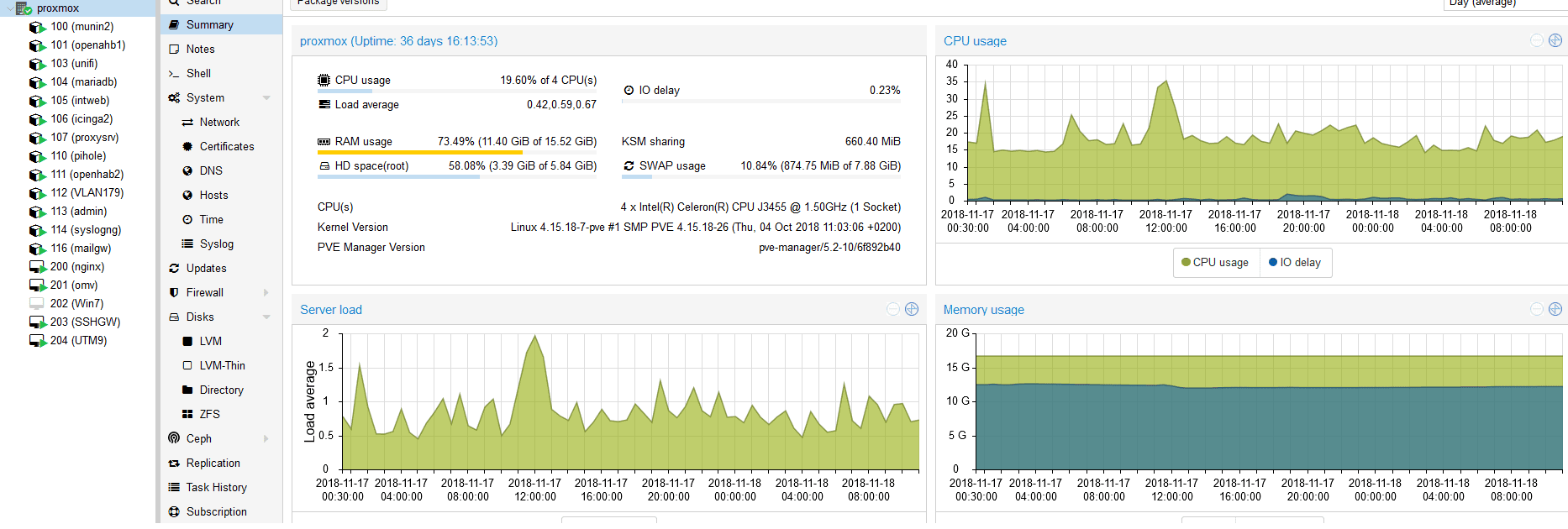This screenshot has width=1568, height=529.
Task: Expand the Ceph submenu arrow
Action: click(x=266, y=439)
